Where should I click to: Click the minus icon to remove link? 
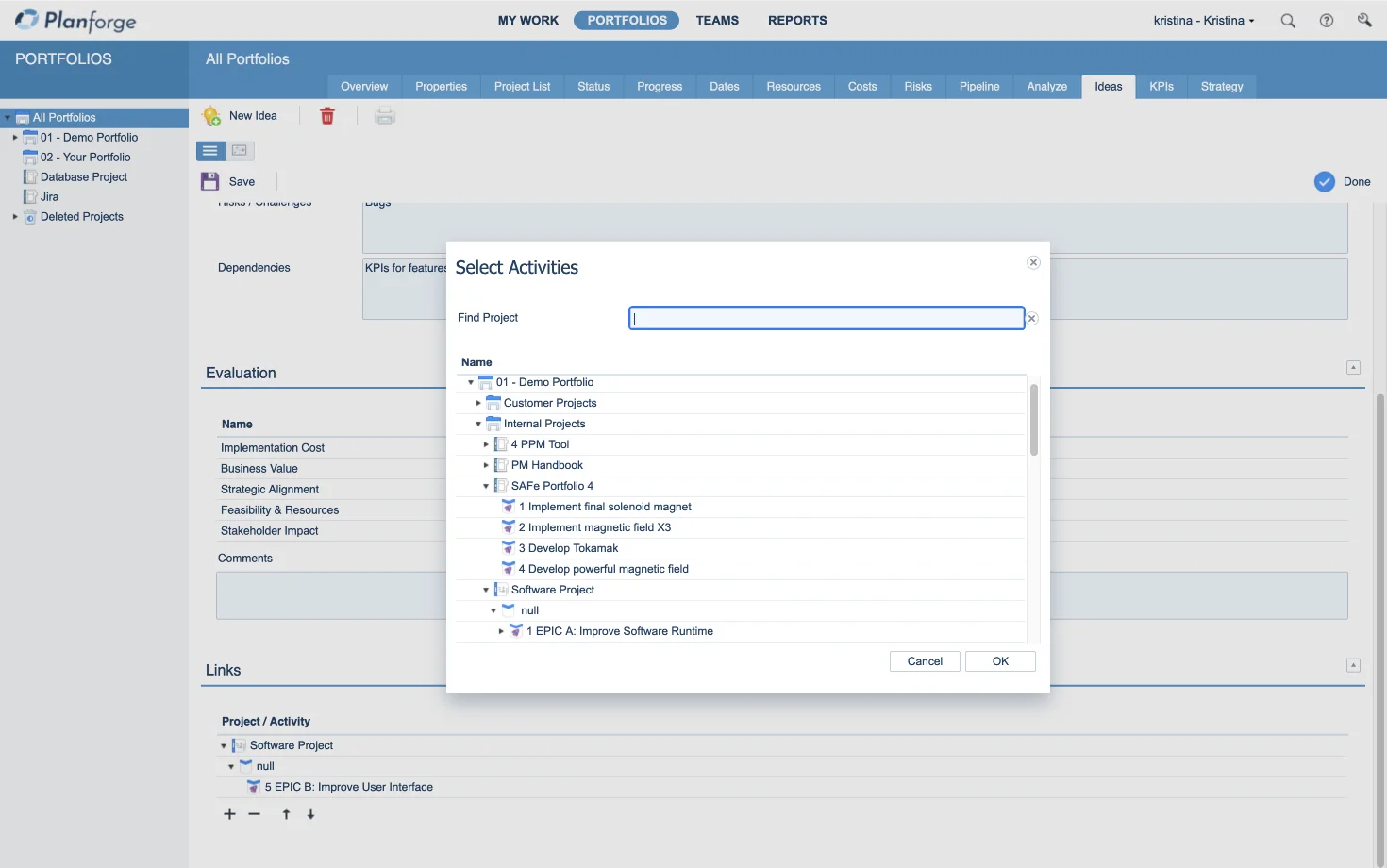(x=255, y=814)
